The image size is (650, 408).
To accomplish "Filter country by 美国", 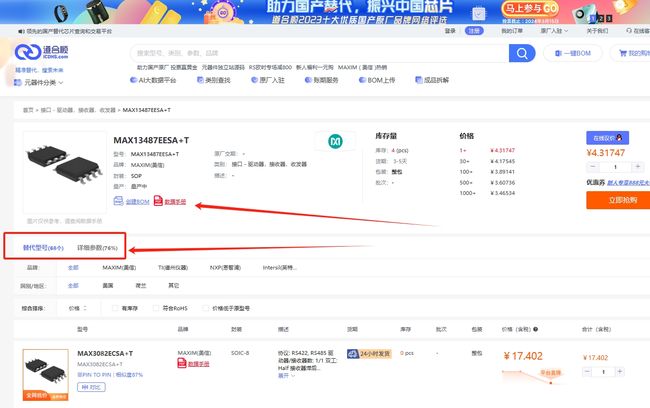I will pyautogui.click(x=108, y=286).
